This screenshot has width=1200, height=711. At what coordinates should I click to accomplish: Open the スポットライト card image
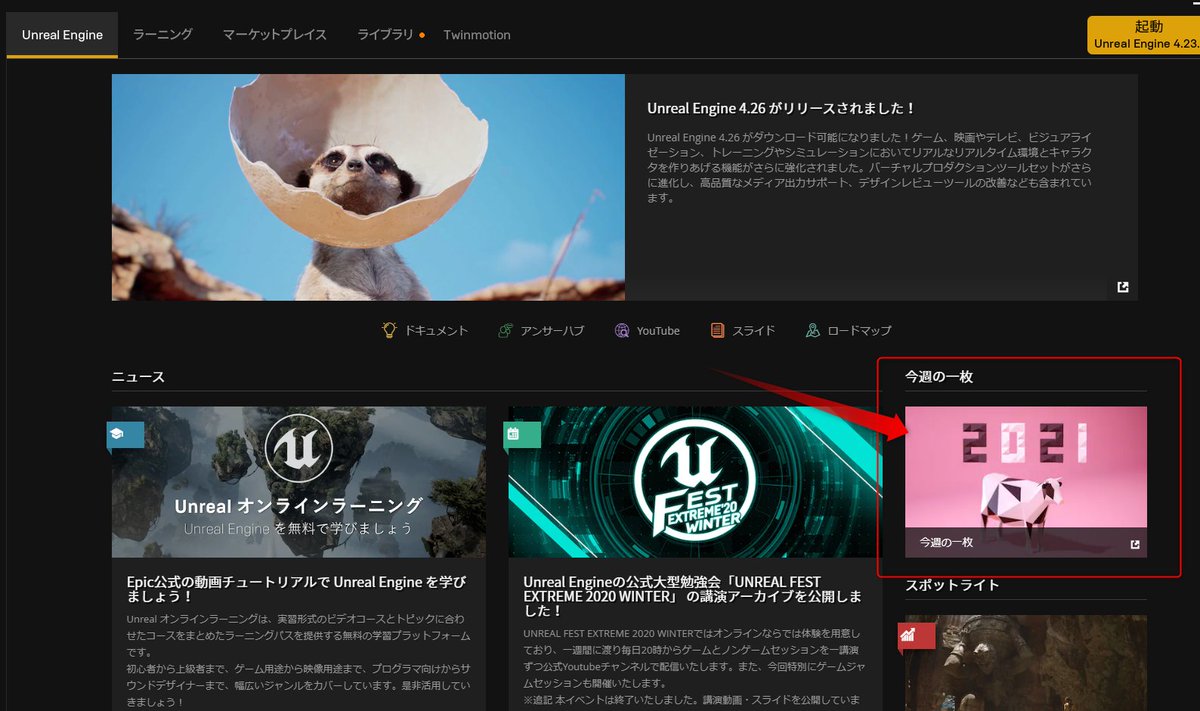point(1026,663)
